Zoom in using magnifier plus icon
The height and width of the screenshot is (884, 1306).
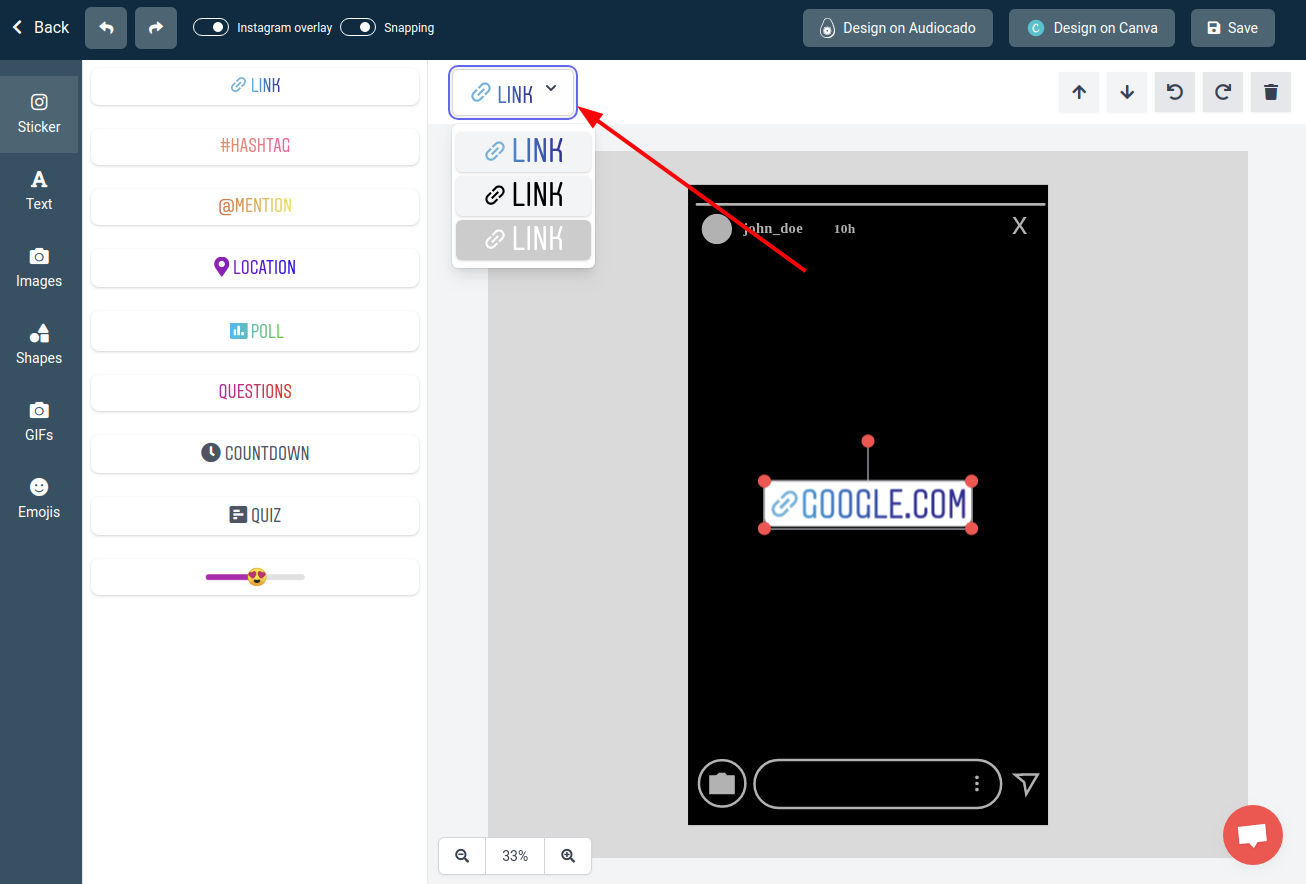[568, 856]
